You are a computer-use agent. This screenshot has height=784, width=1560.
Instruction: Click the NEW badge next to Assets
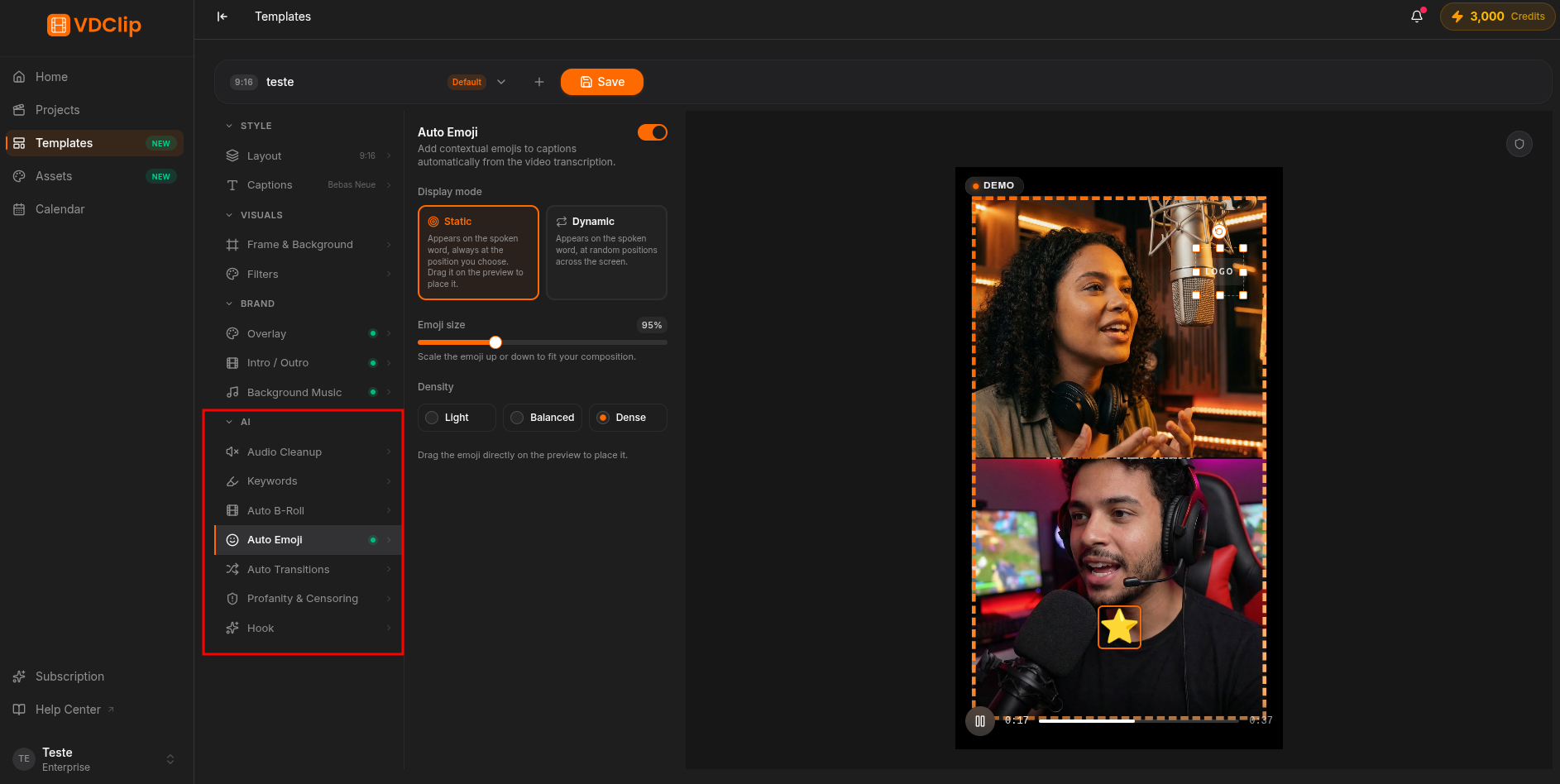pyautogui.click(x=161, y=176)
